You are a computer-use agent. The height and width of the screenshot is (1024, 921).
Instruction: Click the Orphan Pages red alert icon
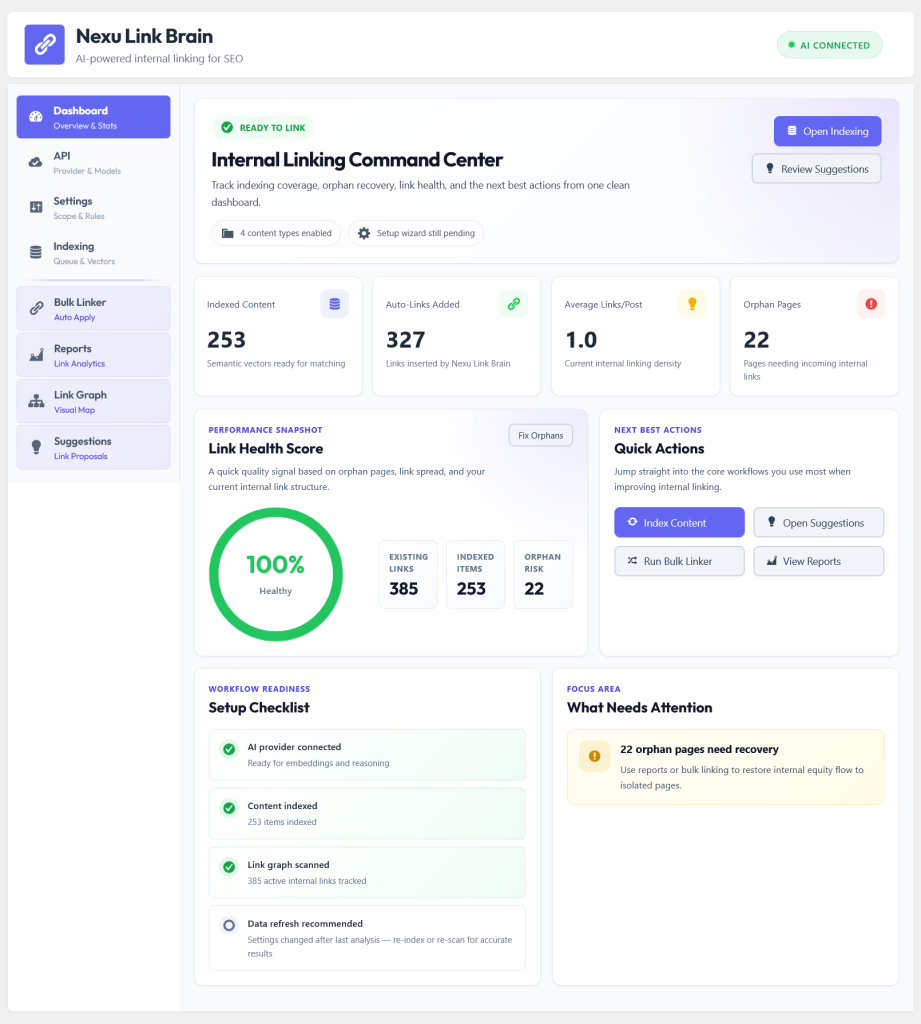tap(871, 304)
